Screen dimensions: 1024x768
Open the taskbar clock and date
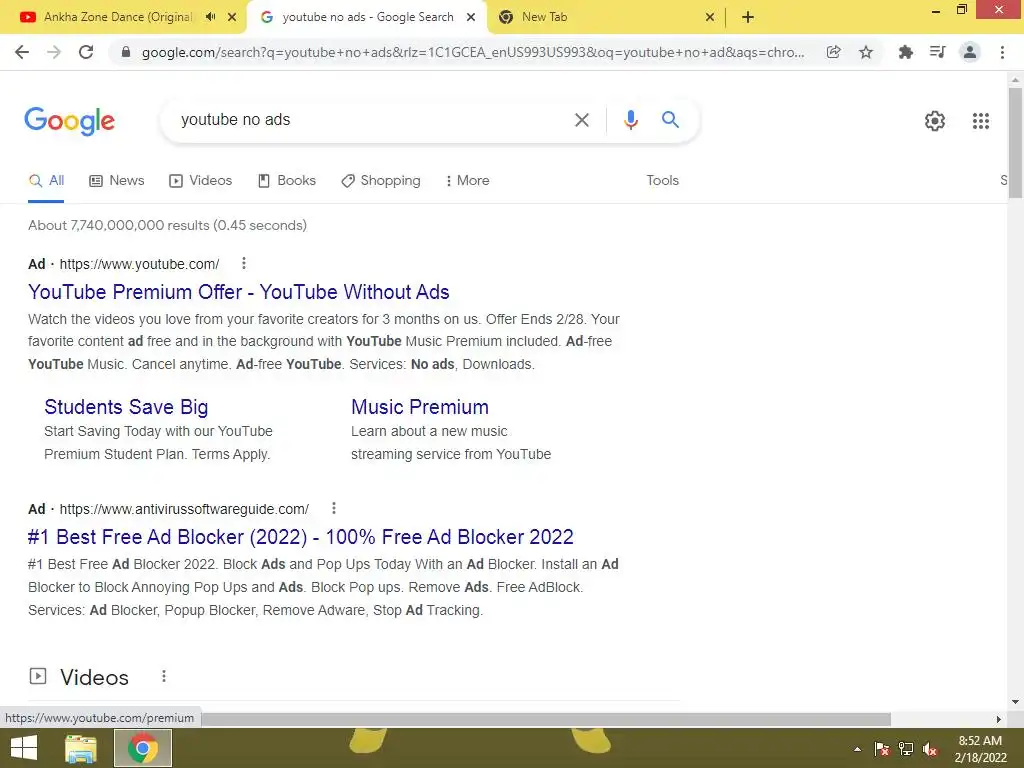[x=980, y=749]
